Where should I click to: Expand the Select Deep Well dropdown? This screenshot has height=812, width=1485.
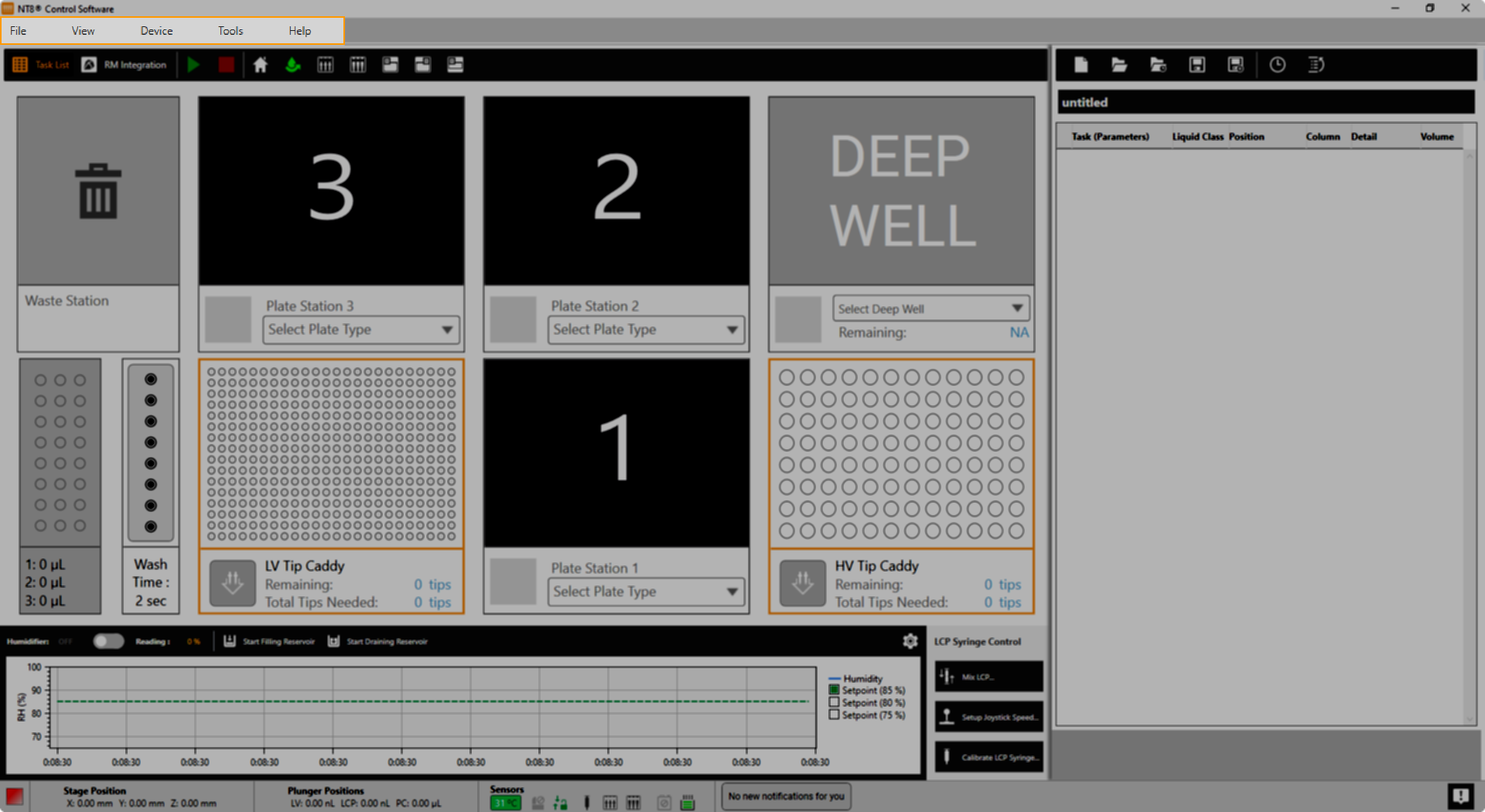click(x=930, y=309)
